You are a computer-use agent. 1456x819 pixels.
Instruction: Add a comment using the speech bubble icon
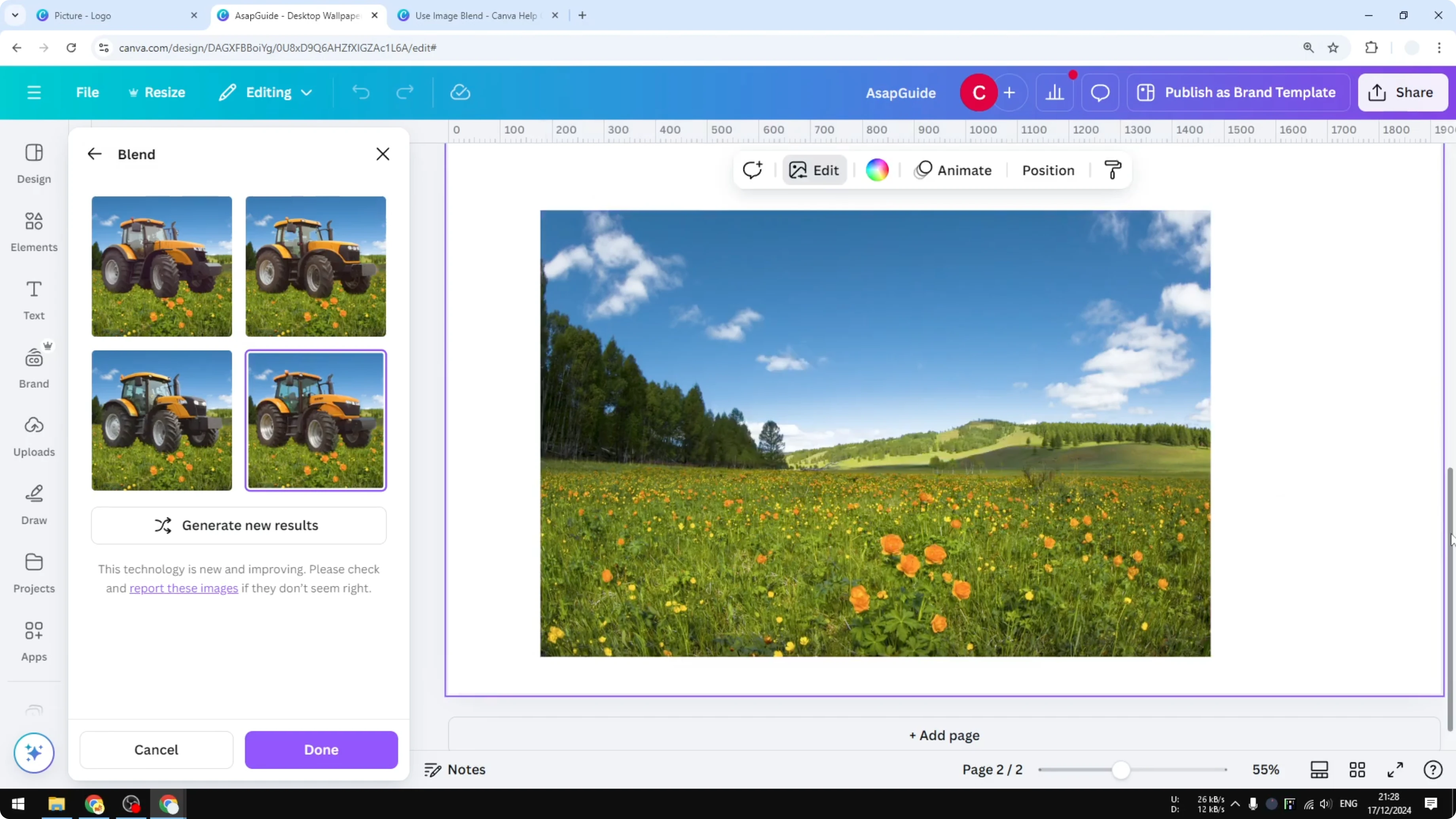[1100, 92]
